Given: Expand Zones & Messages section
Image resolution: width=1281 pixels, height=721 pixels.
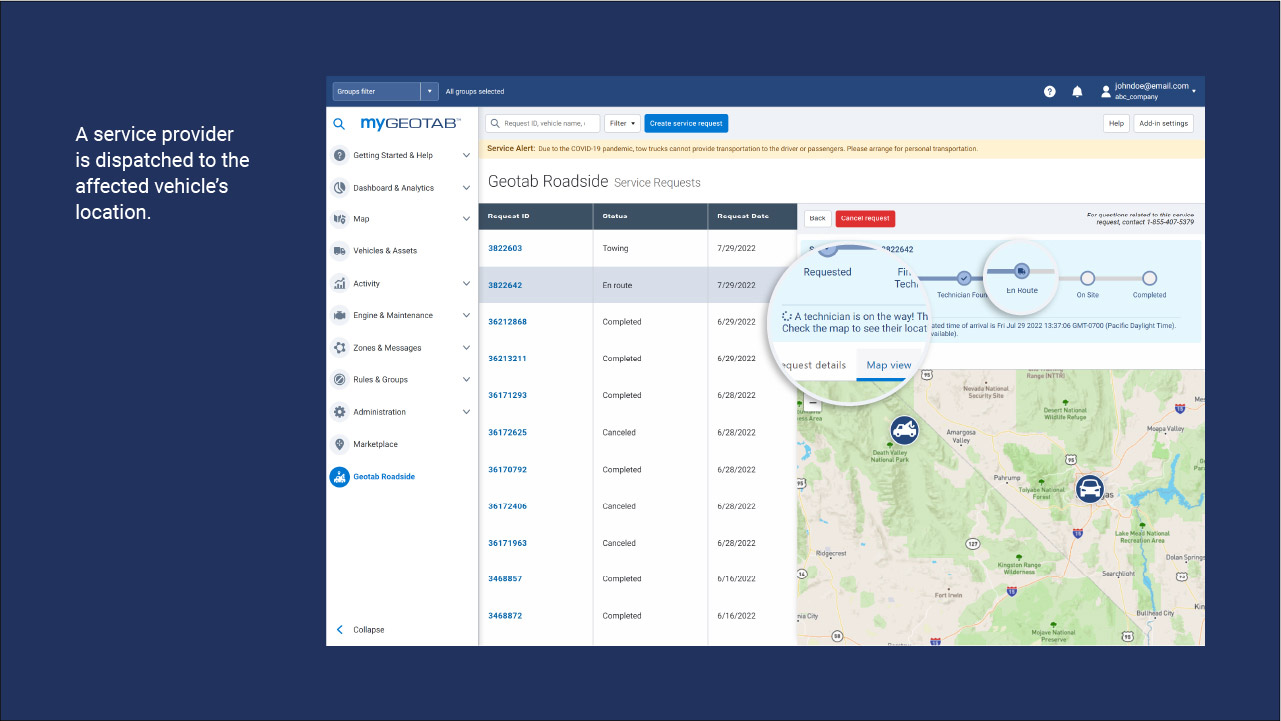Looking at the screenshot, I should [466, 347].
